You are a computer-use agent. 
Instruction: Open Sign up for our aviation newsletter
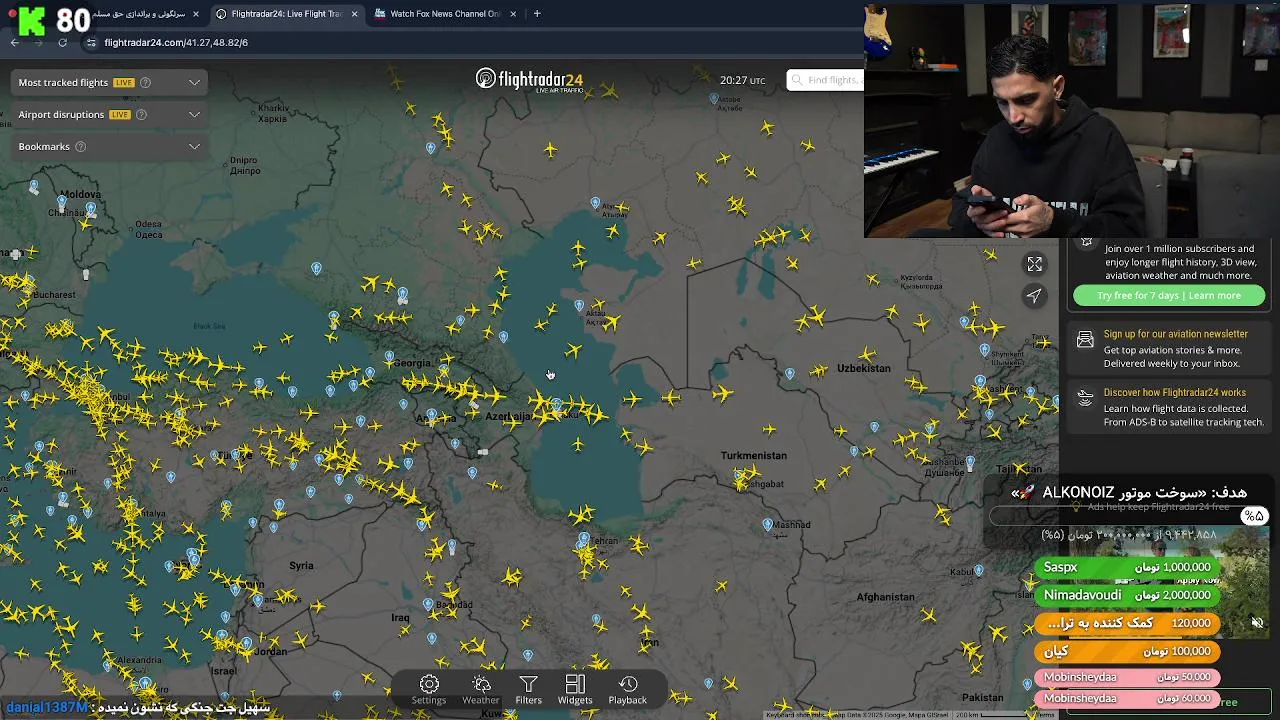(1176, 334)
